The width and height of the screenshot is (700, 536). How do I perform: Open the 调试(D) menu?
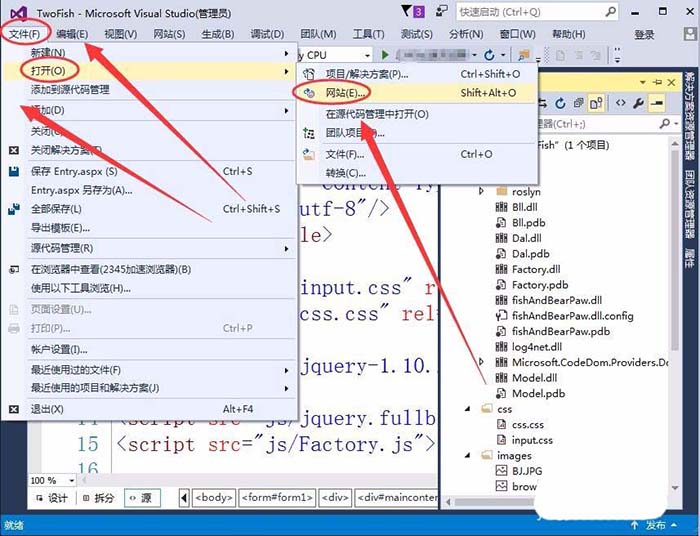[267, 34]
